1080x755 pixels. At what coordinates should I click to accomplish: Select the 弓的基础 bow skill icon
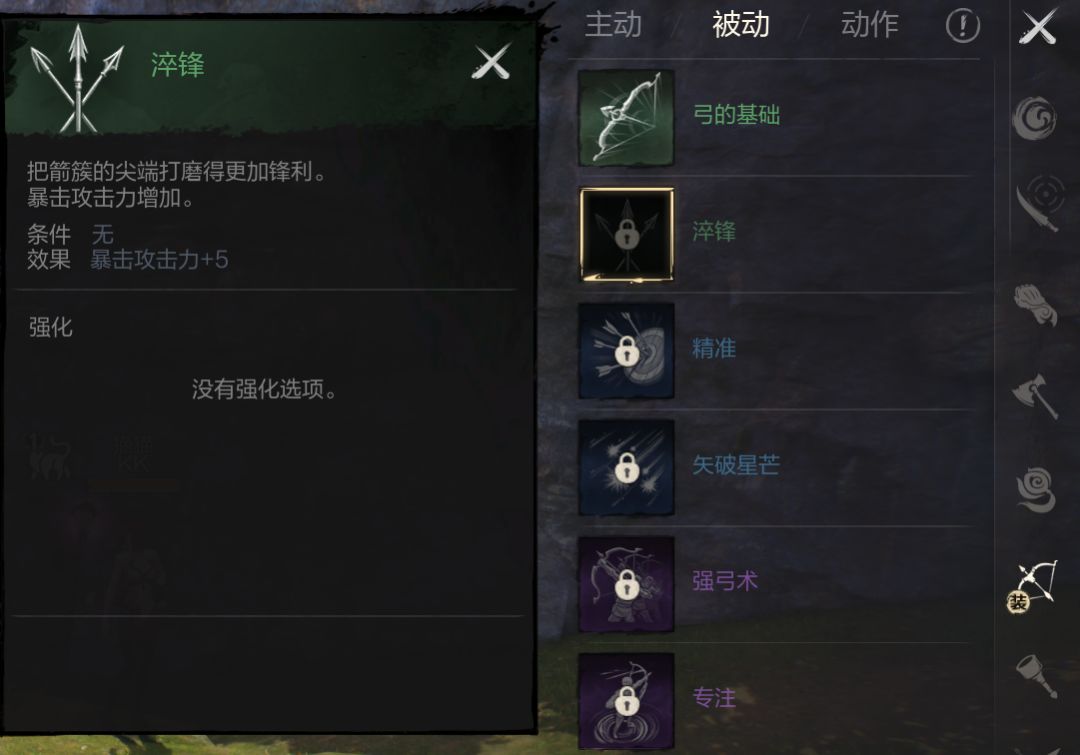click(626, 118)
